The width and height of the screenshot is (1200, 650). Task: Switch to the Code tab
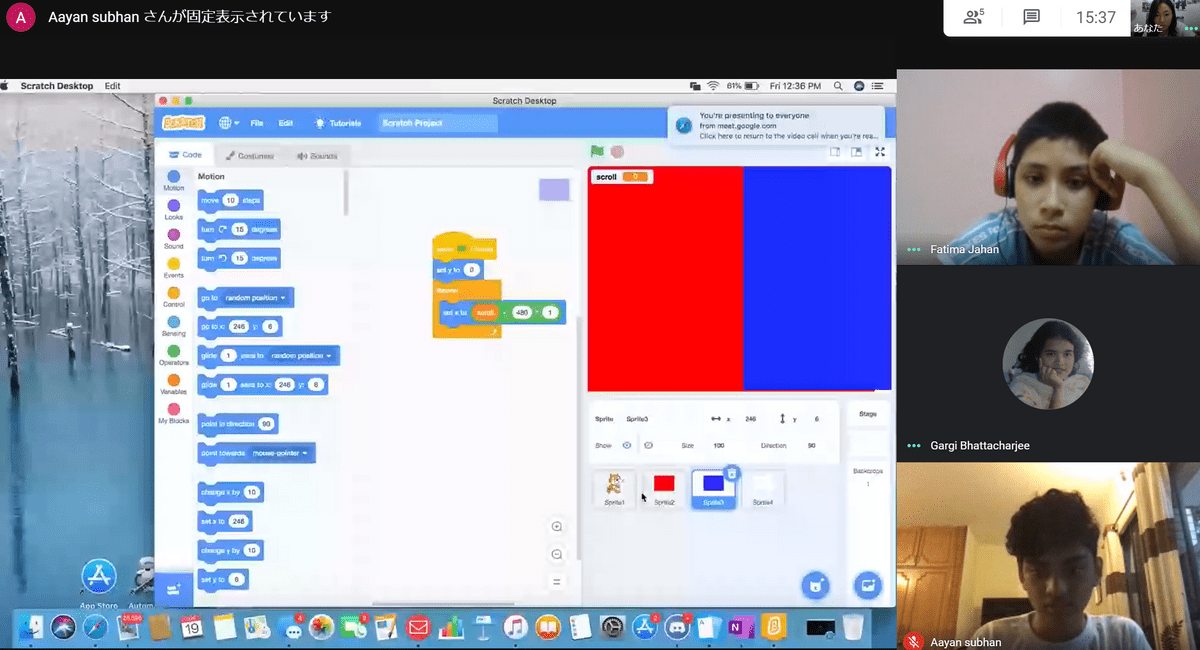tap(185, 155)
